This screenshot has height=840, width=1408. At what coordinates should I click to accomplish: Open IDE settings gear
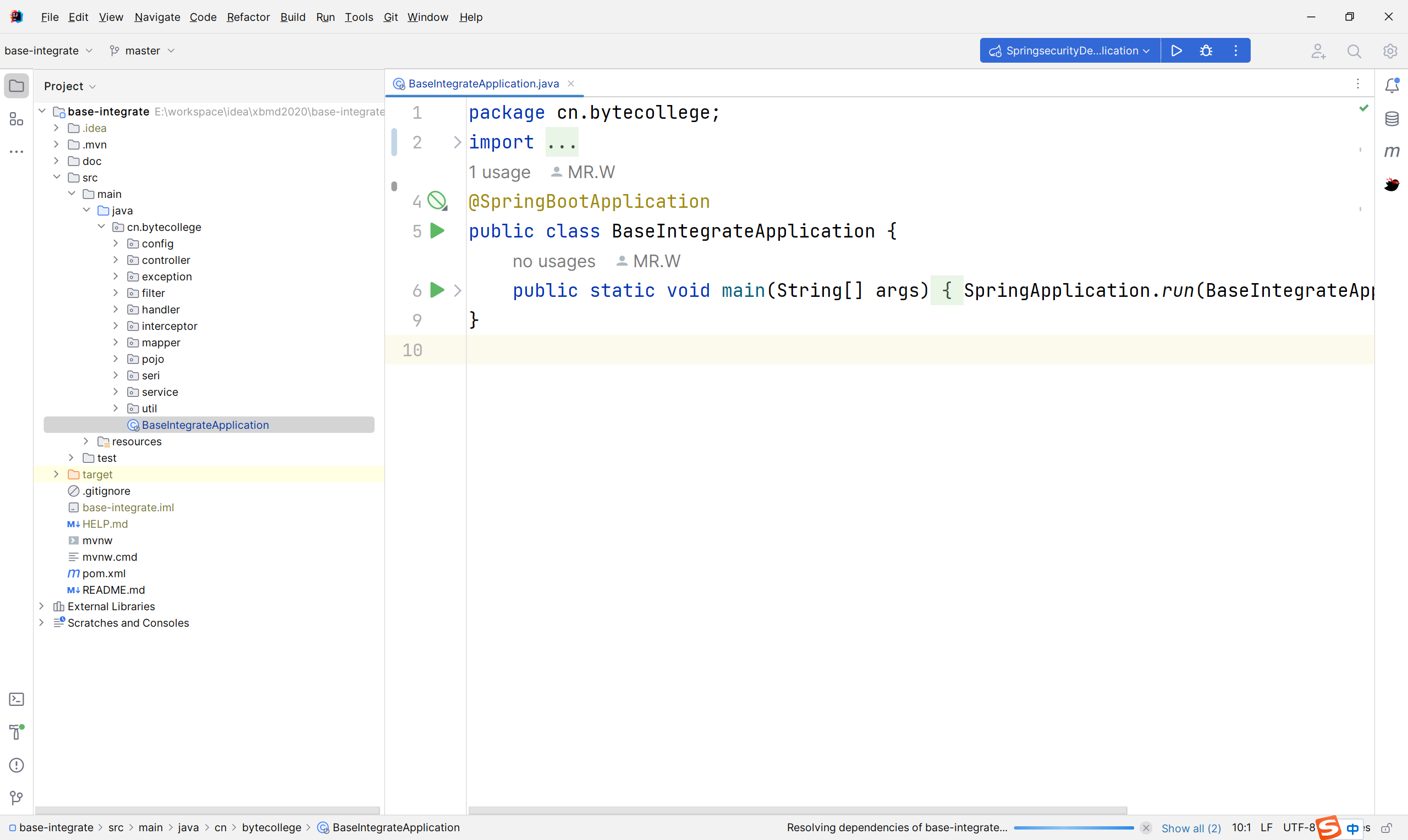1390,51
